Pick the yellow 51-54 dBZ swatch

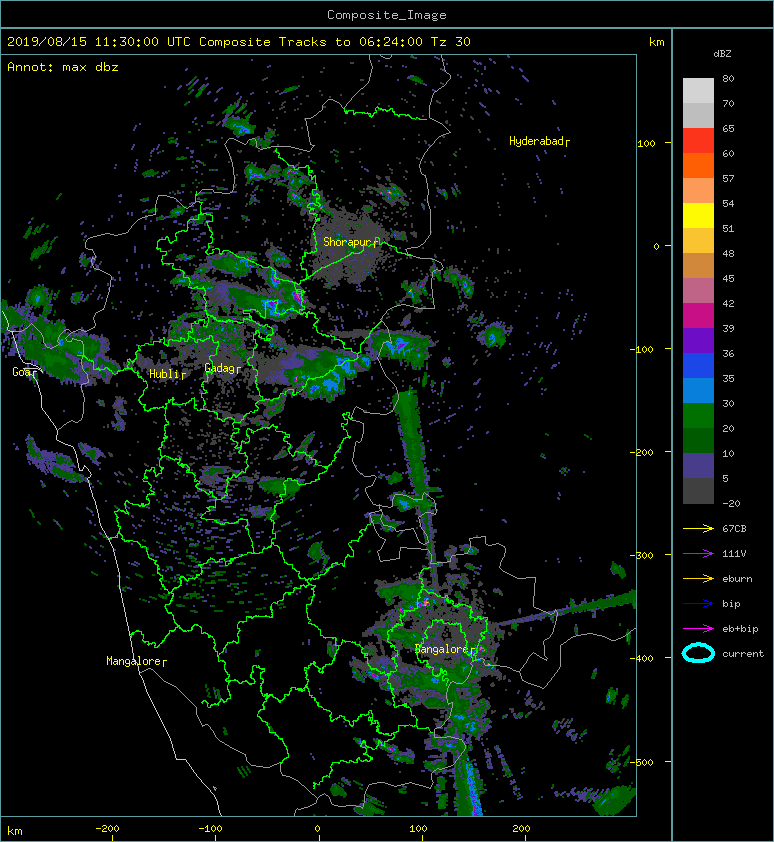coord(698,215)
